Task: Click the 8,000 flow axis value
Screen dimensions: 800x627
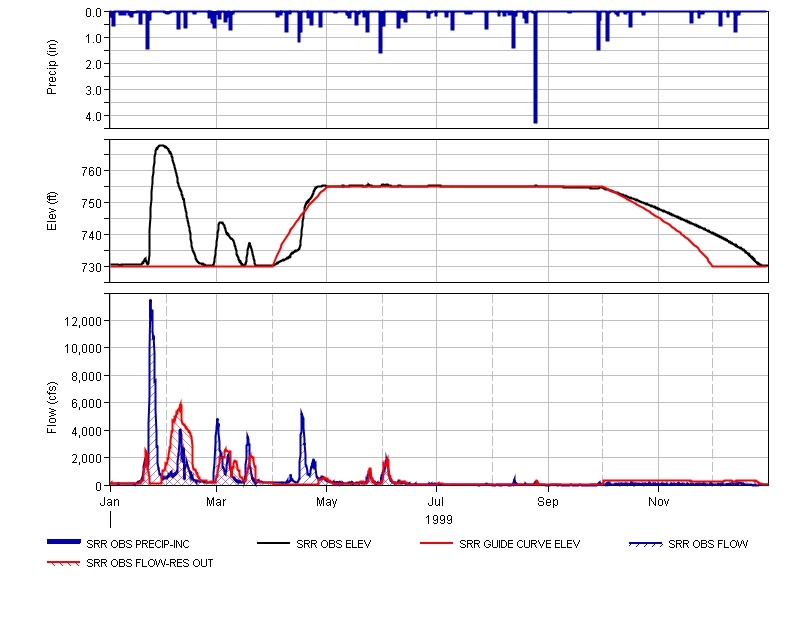Action: tap(86, 377)
